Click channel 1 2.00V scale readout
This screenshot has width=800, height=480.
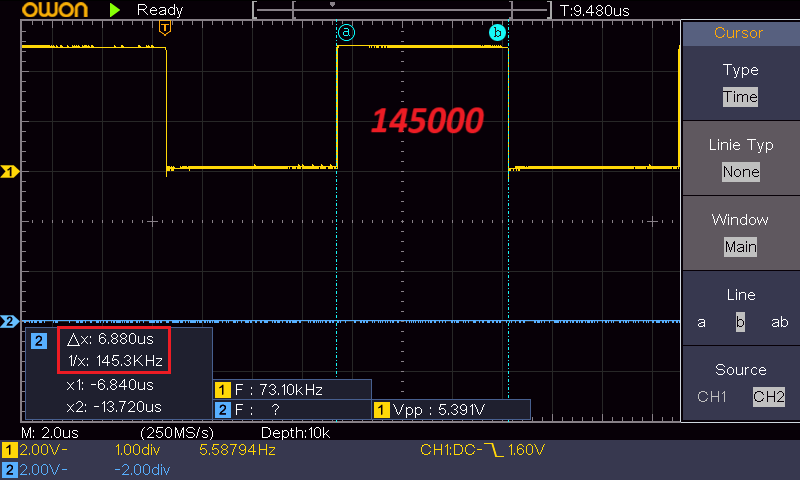pos(43,450)
